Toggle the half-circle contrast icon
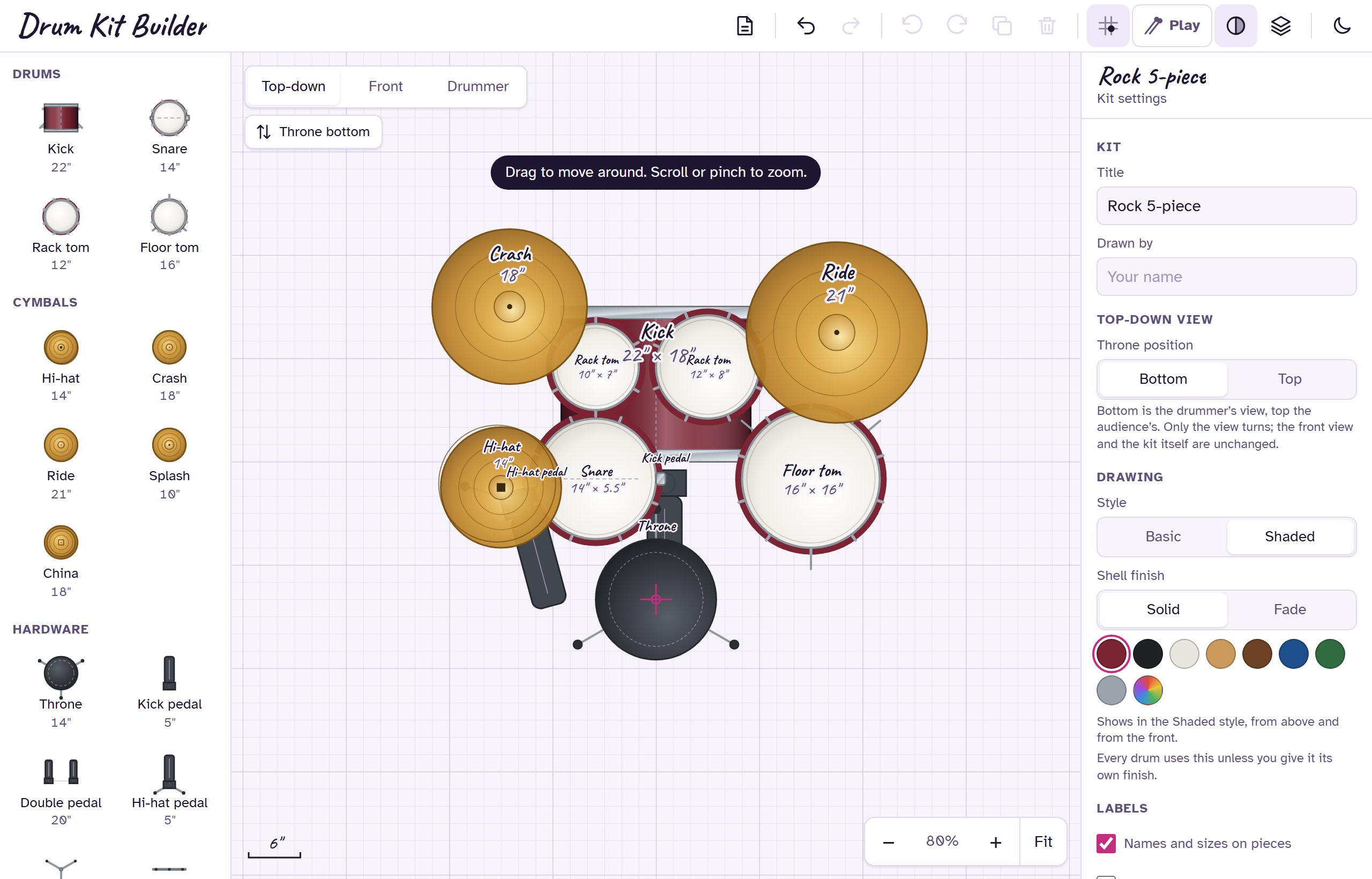The image size is (1372, 879). (x=1235, y=26)
